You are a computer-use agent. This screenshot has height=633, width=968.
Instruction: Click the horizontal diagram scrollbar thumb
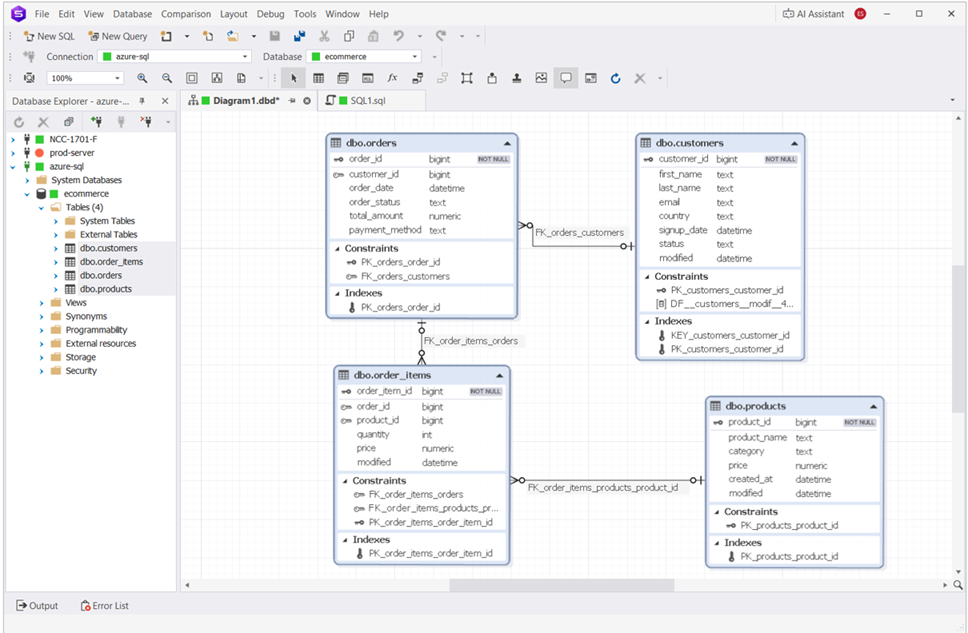[x=562, y=585]
